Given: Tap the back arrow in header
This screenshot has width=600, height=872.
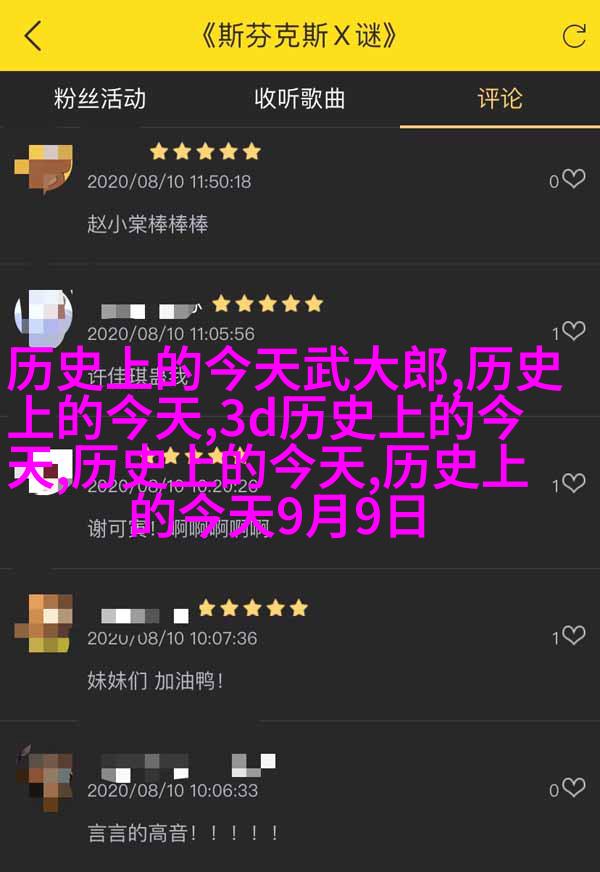Looking at the screenshot, I should pyautogui.click(x=33, y=37).
